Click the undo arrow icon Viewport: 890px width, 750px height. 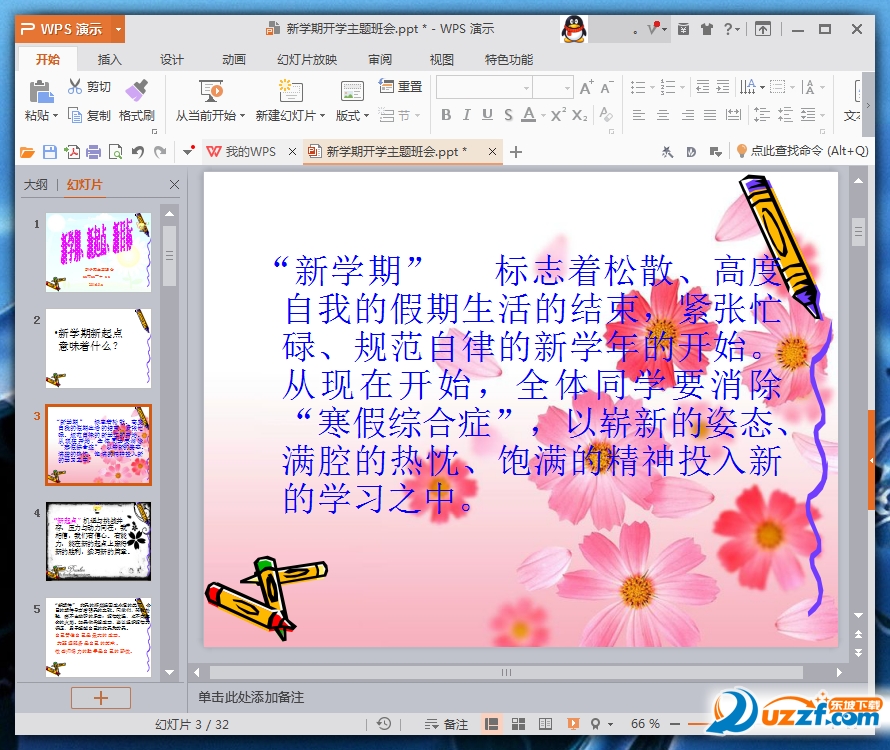[x=137, y=152]
